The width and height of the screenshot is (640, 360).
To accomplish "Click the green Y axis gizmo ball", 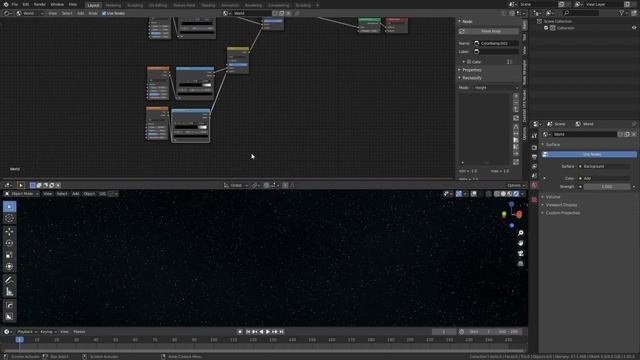I will point(504,215).
